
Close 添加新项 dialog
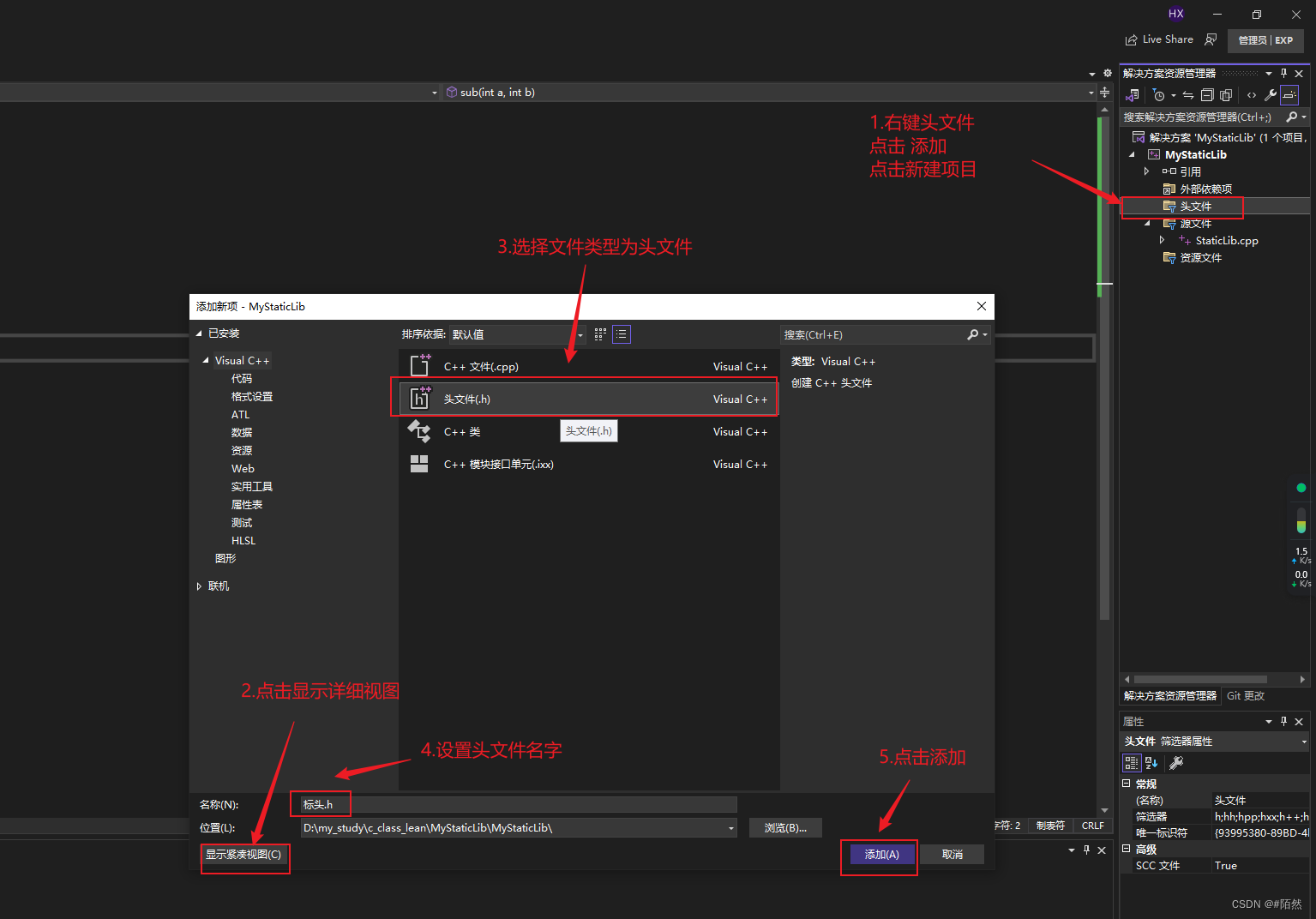(982, 306)
